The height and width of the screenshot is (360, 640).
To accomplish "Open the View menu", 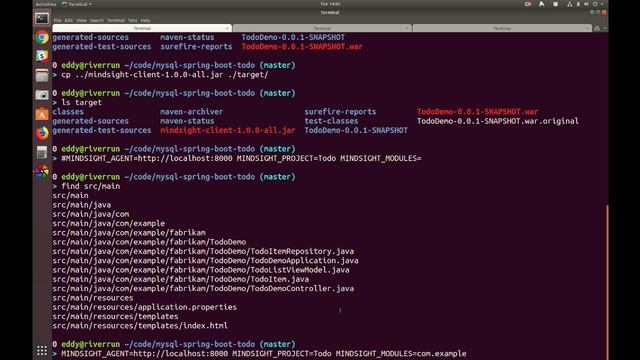I will click(x=81, y=20).
